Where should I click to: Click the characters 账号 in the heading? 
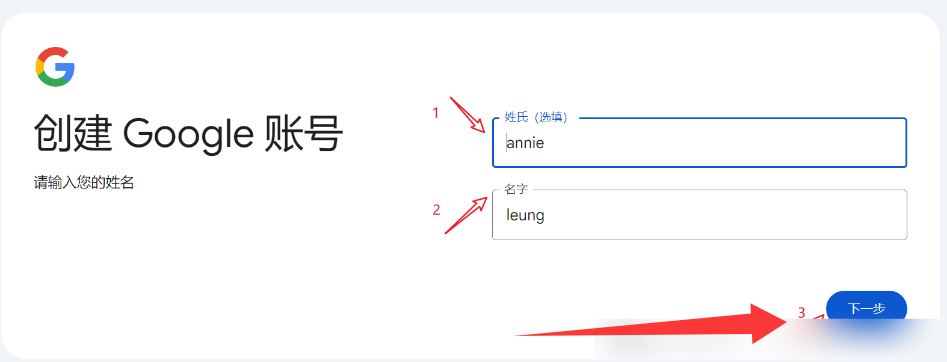click(x=304, y=133)
